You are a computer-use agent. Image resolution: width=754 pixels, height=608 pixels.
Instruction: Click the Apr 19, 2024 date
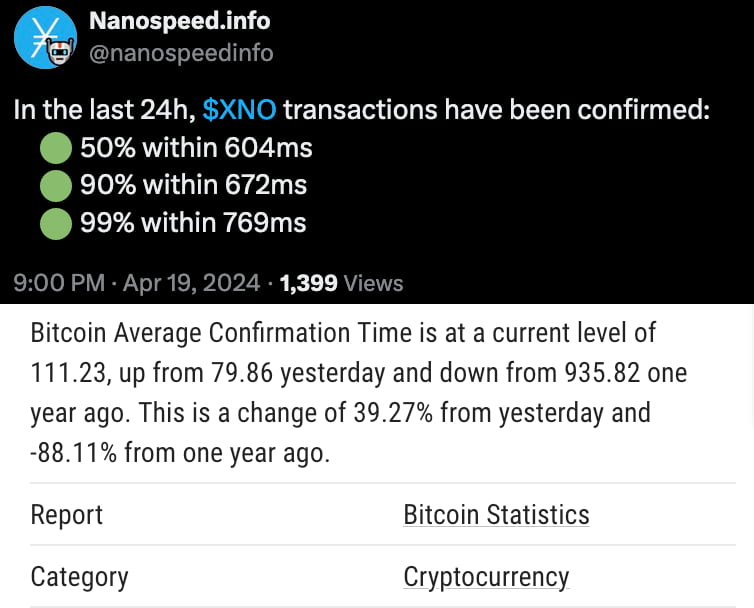[x=191, y=283]
